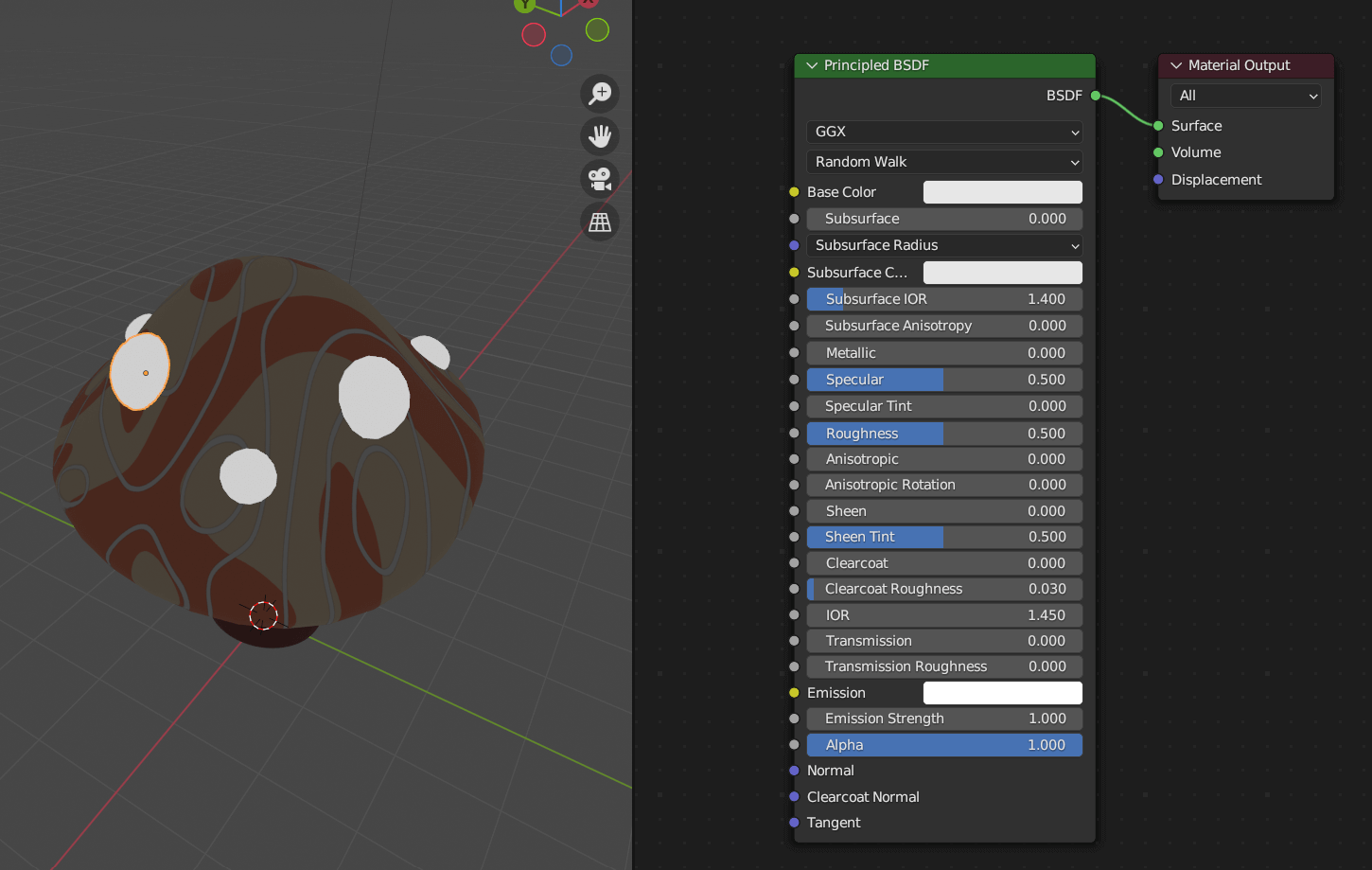Click the blue Z axis gizmo circle
The image size is (1372, 870).
[x=561, y=56]
